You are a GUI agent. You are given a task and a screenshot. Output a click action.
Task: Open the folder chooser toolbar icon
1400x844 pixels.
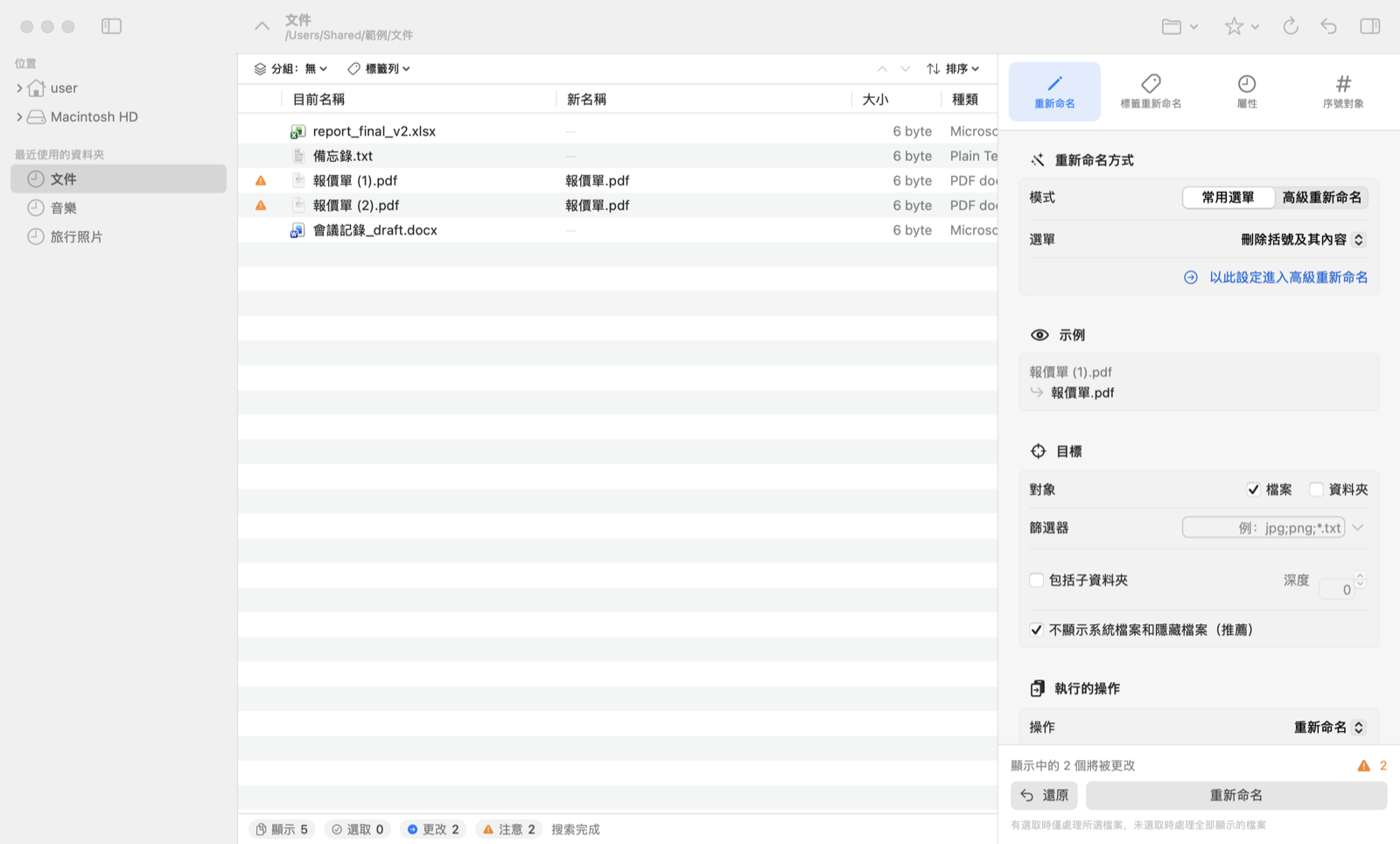(1179, 26)
